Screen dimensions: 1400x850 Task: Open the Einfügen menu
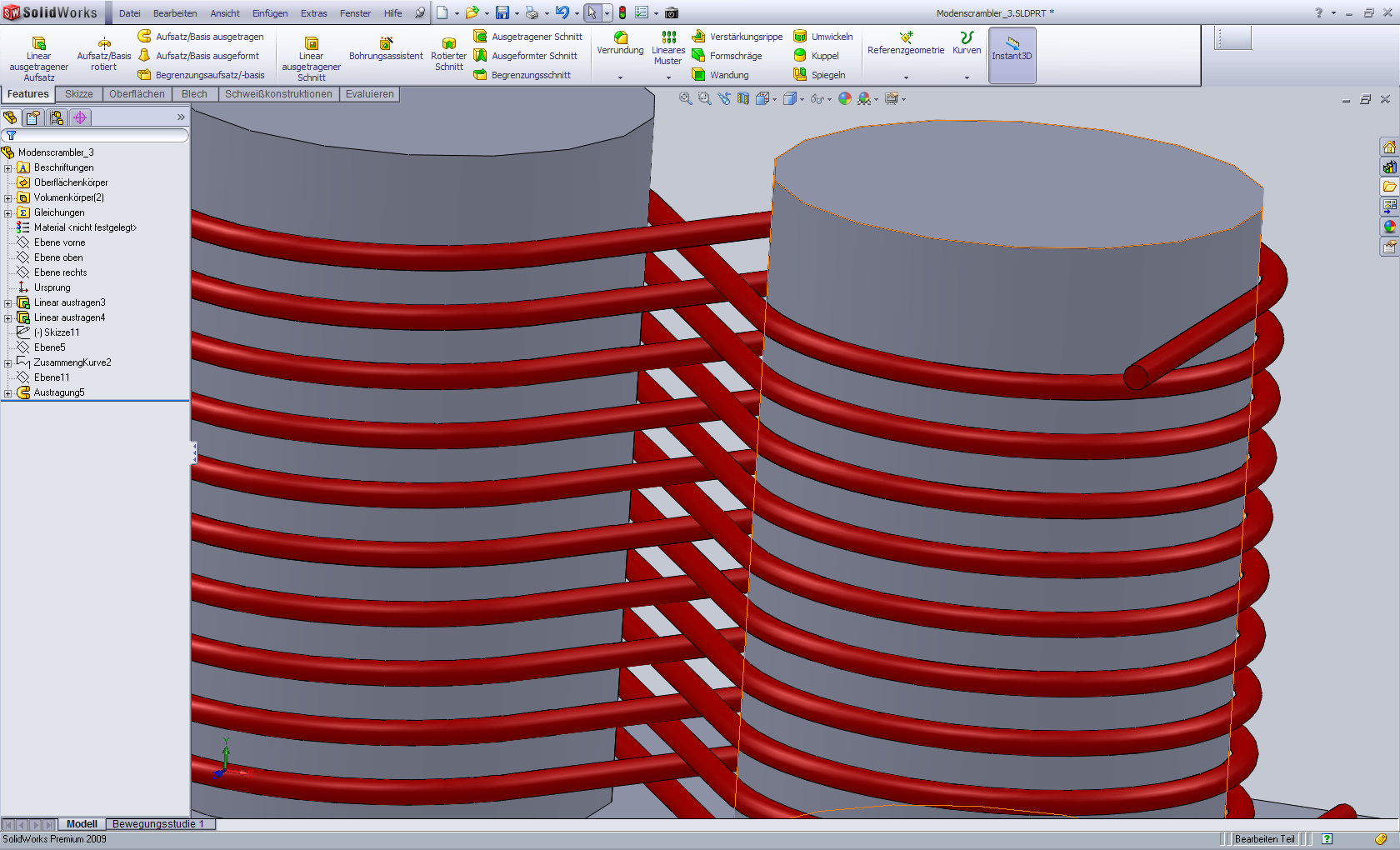point(270,13)
